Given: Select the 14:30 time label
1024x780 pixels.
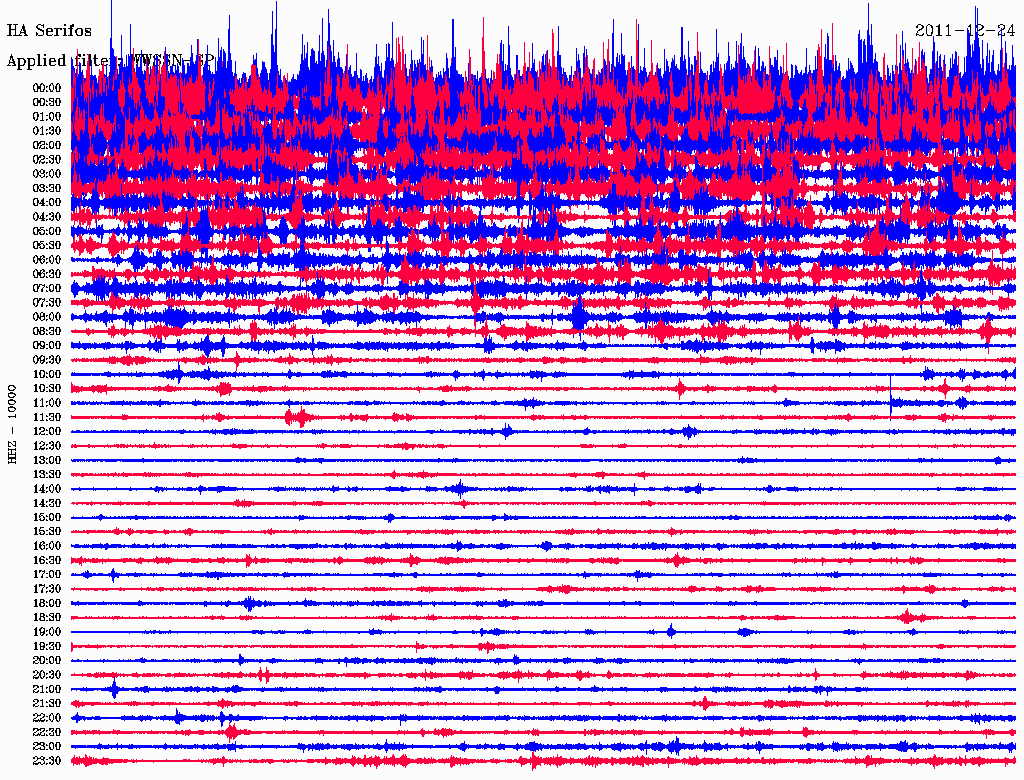Looking at the screenshot, I should click(x=47, y=504).
